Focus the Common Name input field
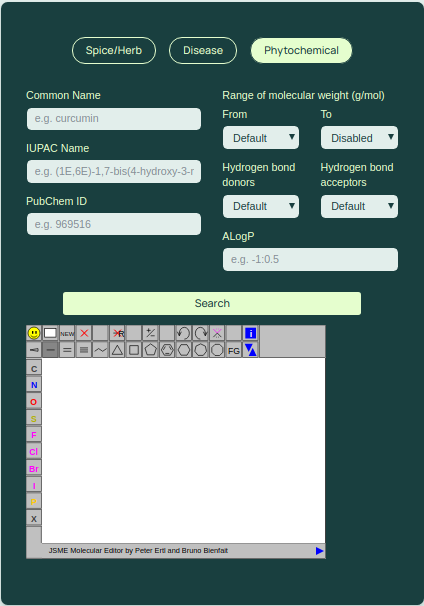Image resolution: width=424 pixels, height=606 pixels. (114, 119)
